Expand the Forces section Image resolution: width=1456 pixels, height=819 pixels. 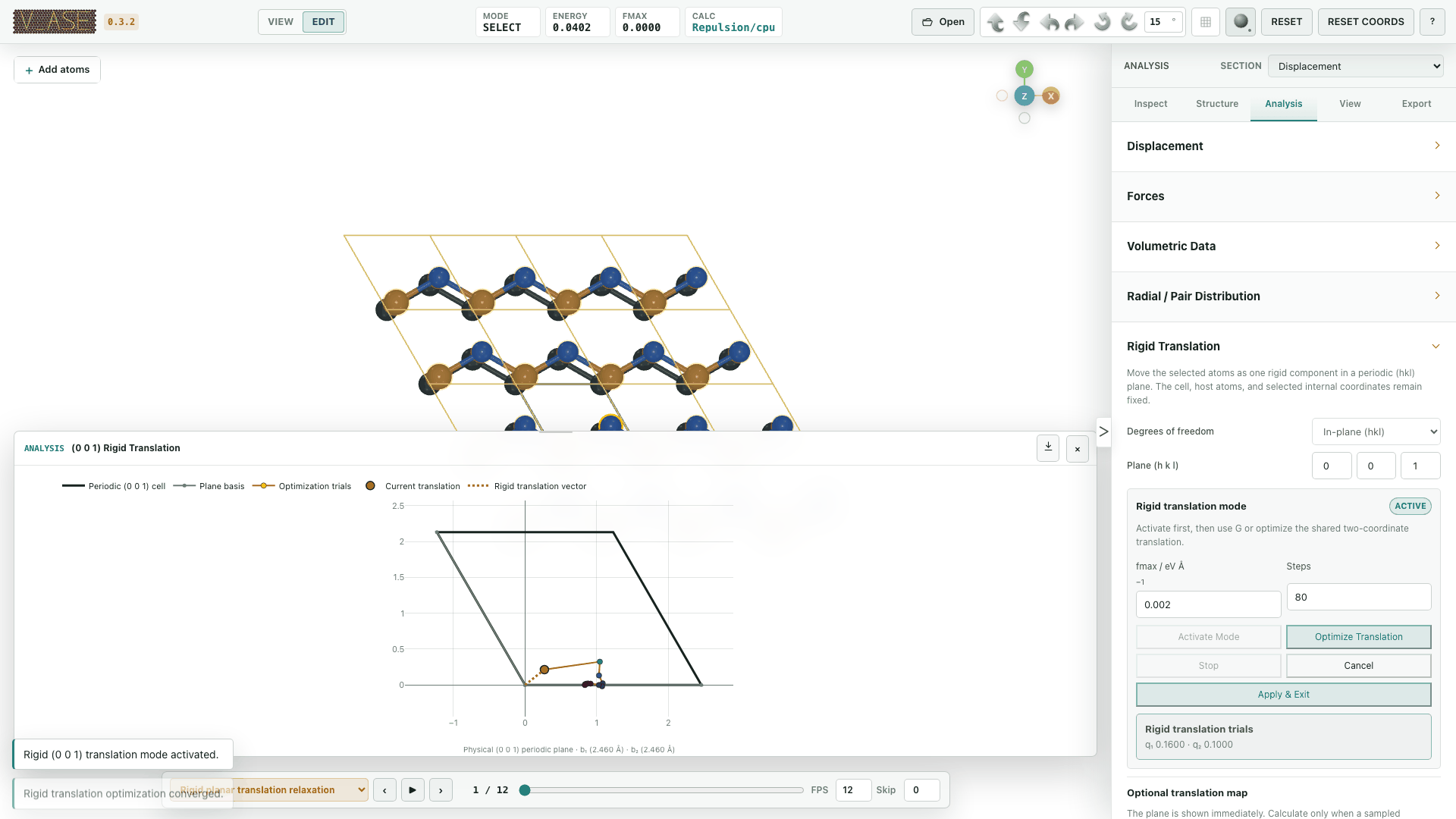pos(1283,196)
